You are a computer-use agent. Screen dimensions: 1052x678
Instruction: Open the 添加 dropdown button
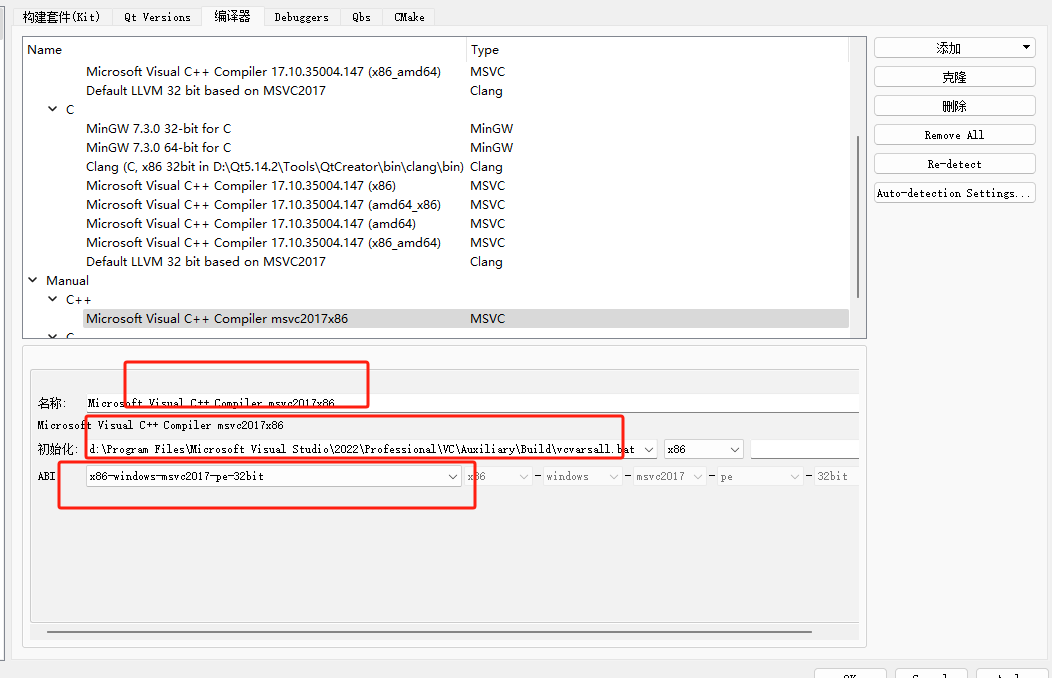coord(954,48)
